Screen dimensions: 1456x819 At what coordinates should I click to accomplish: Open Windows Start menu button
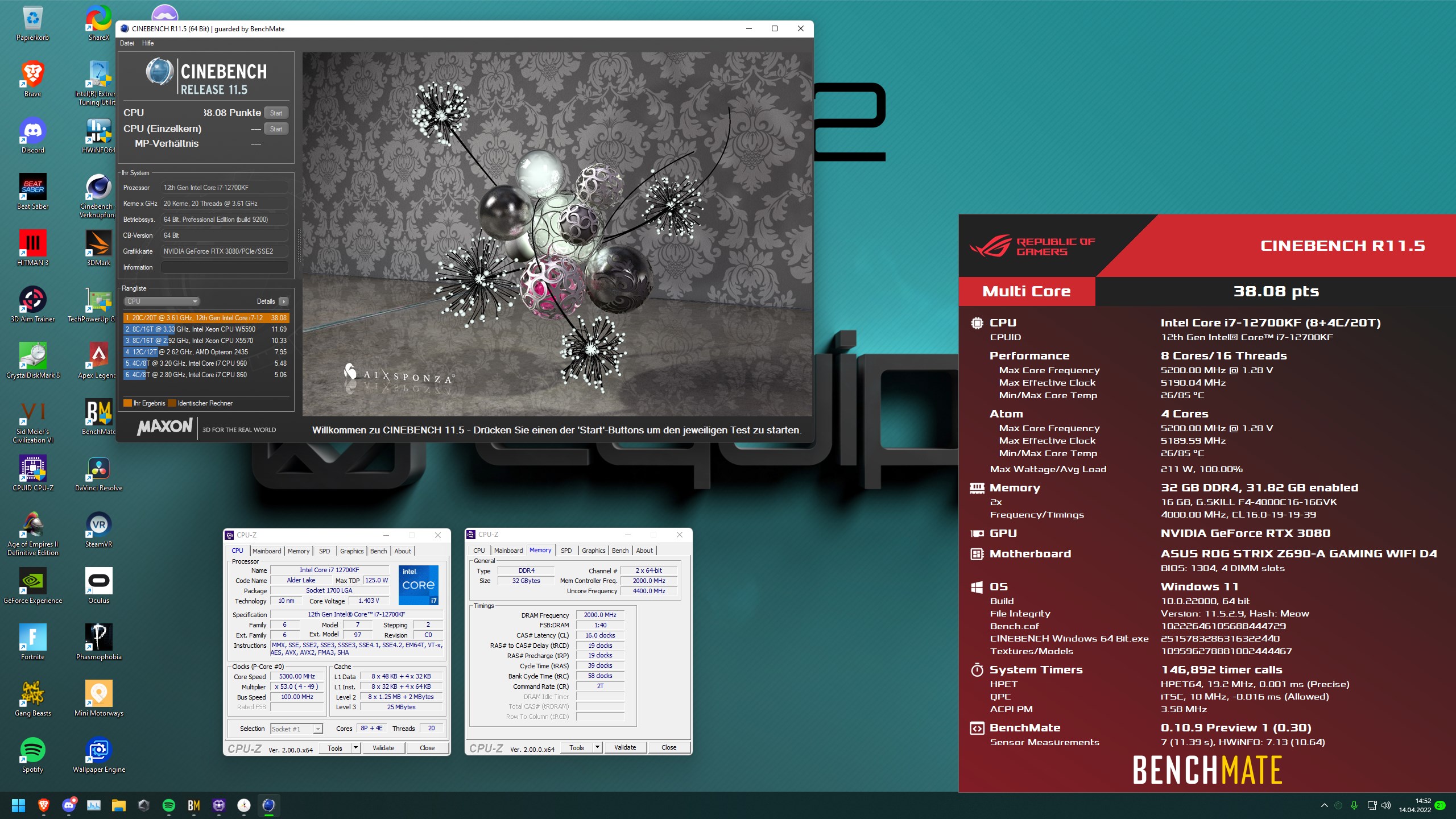click(x=18, y=805)
